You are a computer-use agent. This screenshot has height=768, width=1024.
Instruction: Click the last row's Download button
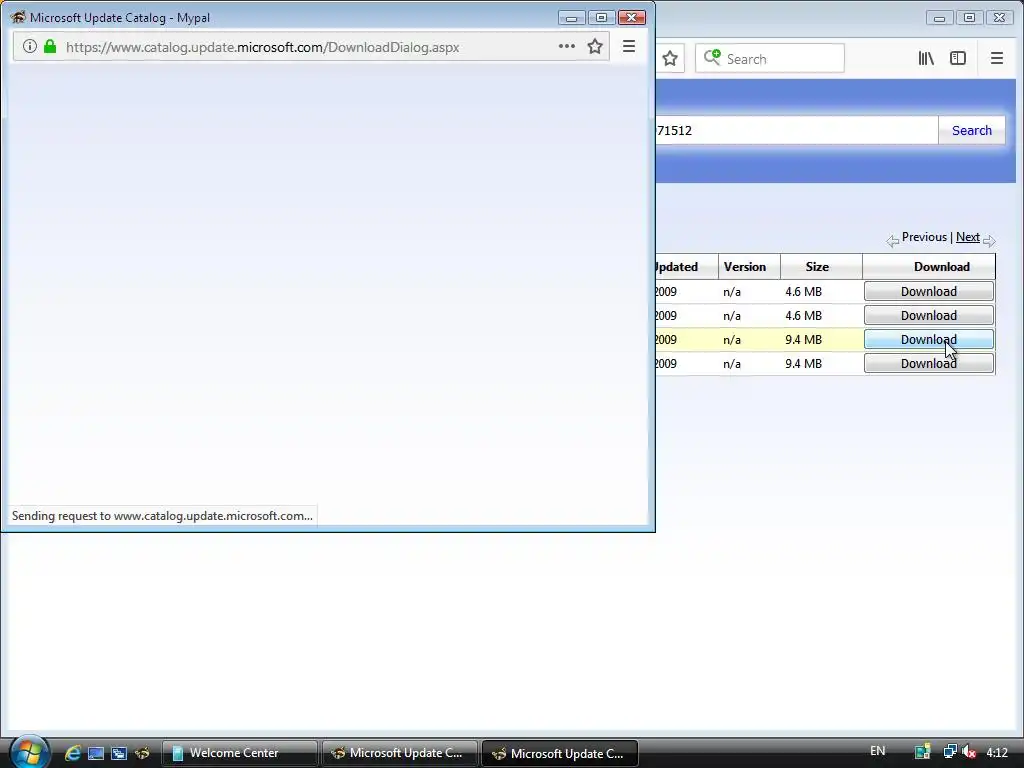coord(929,363)
